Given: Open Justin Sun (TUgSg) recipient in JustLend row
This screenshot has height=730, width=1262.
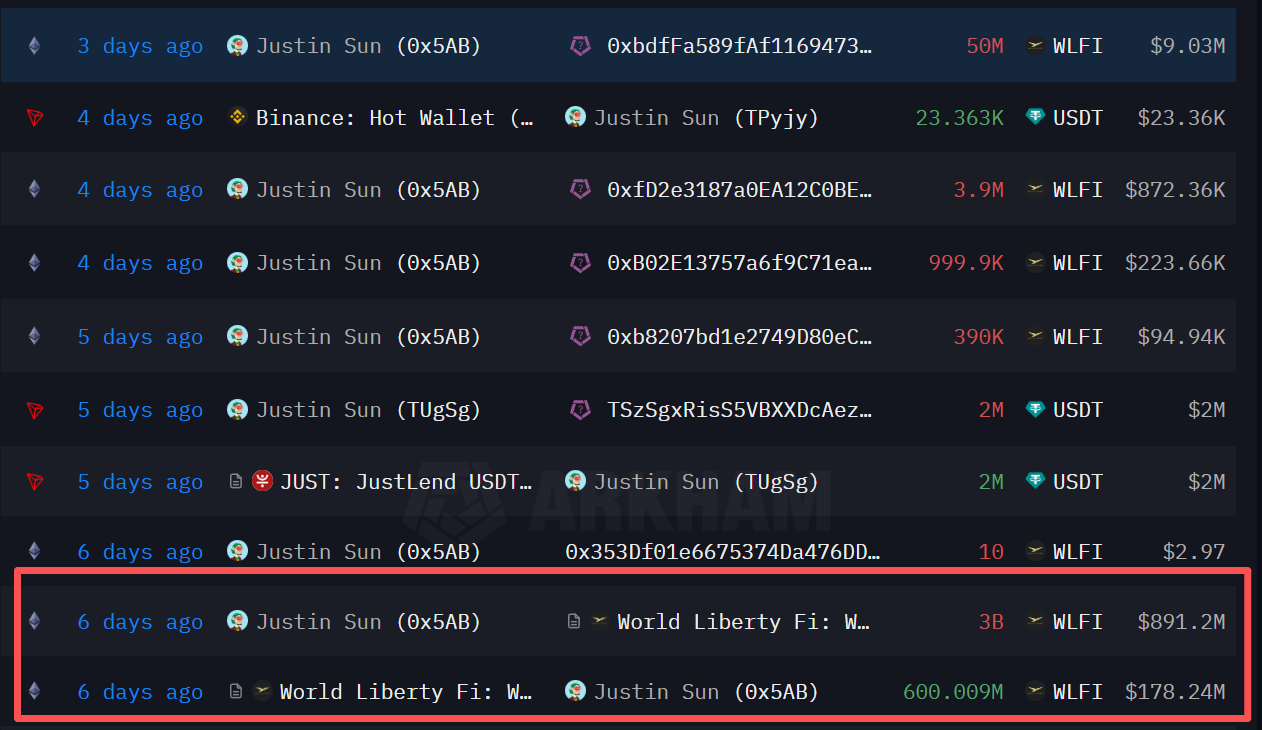Looking at the screenshot, I should [x=706, y=482].
